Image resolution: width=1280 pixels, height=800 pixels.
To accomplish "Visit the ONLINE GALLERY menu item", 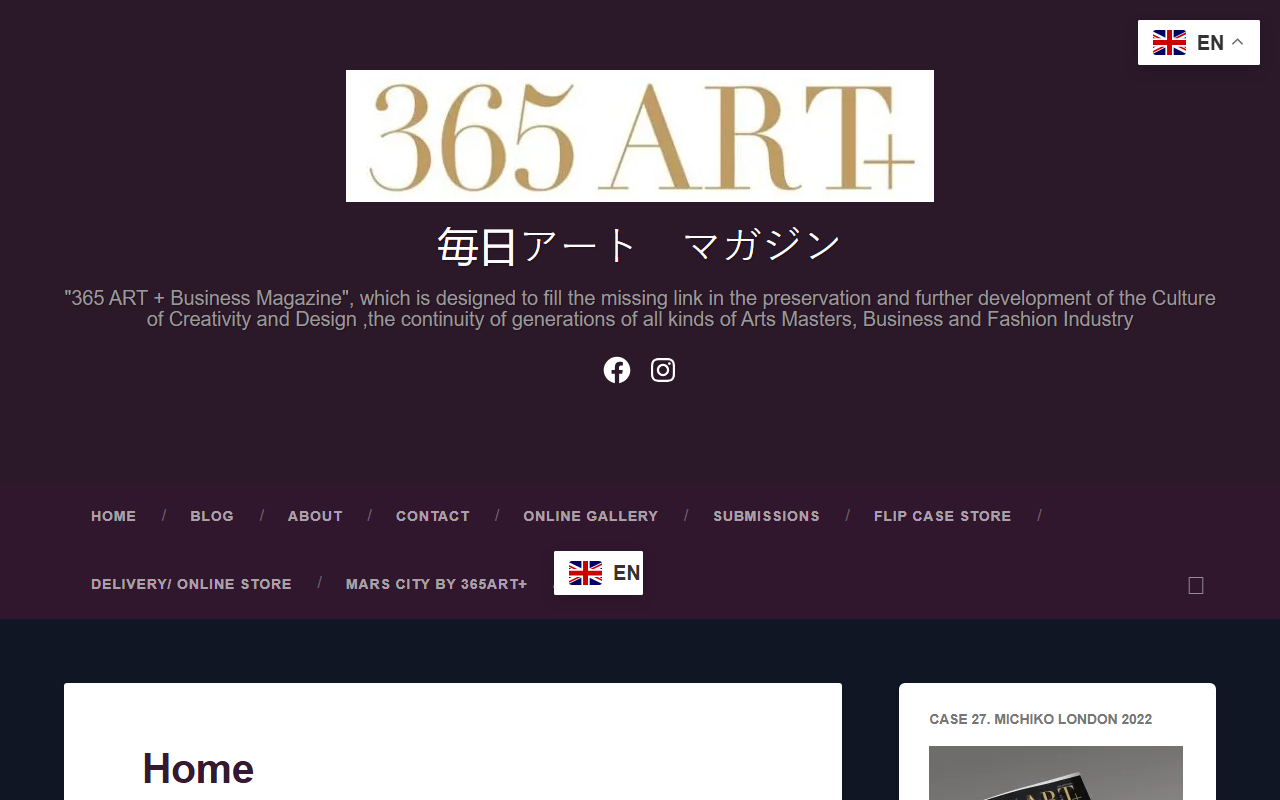I will 591,516.
